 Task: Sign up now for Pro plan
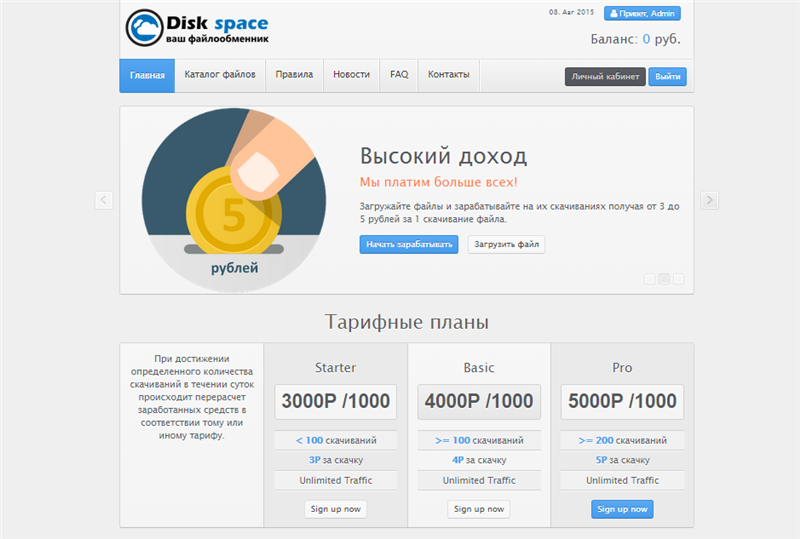coord(622,509)
